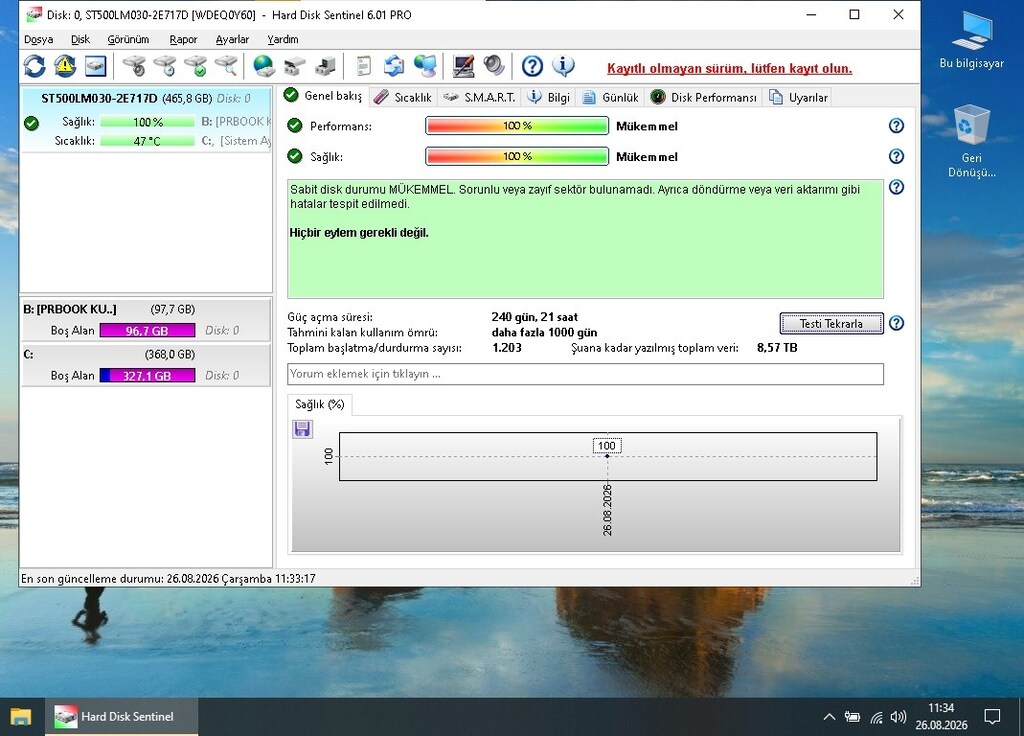Click the disk with clock toolbar icon
1024x736 pixels.
tap(165, 66)
